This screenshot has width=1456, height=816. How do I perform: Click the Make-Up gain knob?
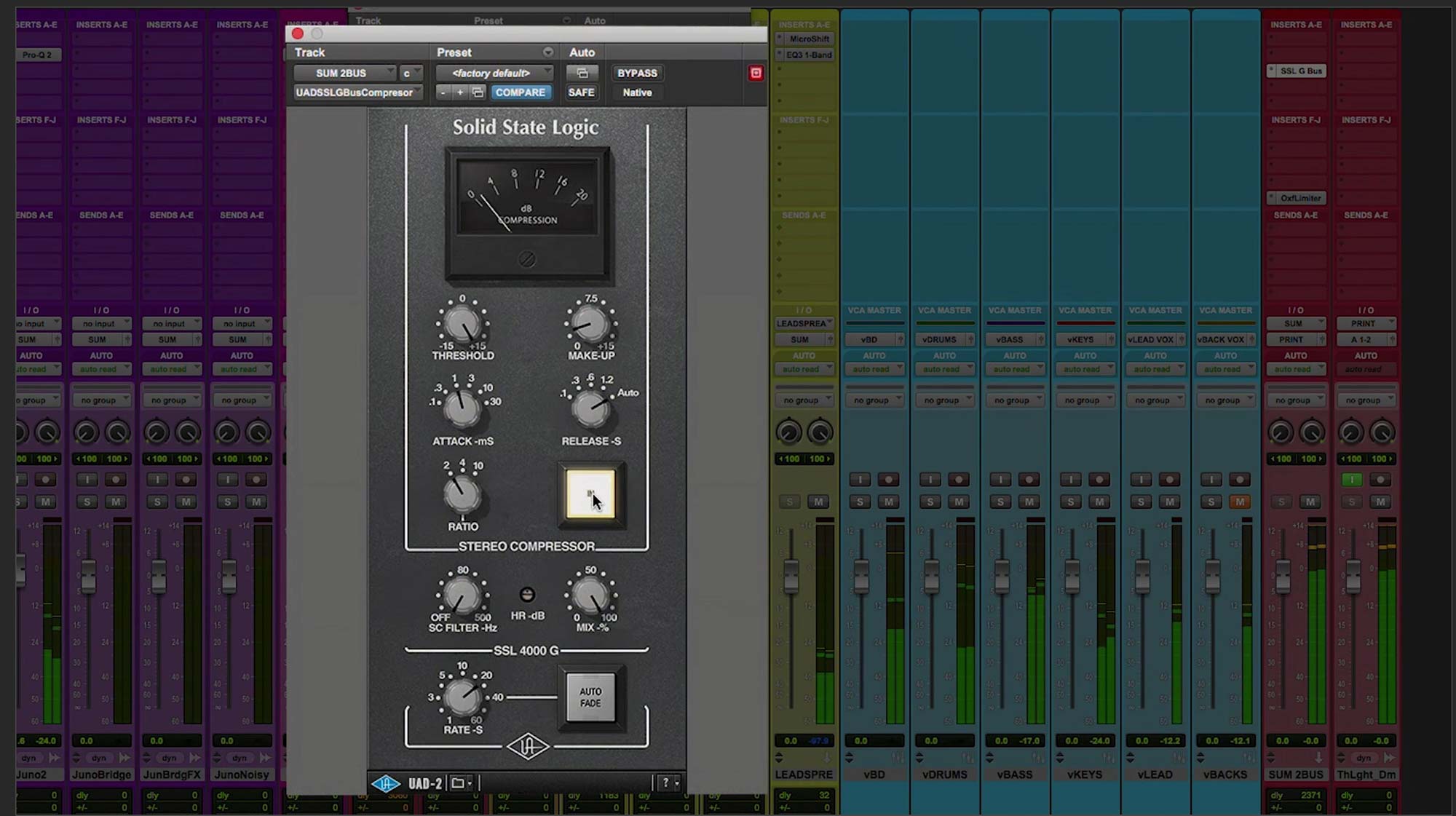click(x=590, y=325)
